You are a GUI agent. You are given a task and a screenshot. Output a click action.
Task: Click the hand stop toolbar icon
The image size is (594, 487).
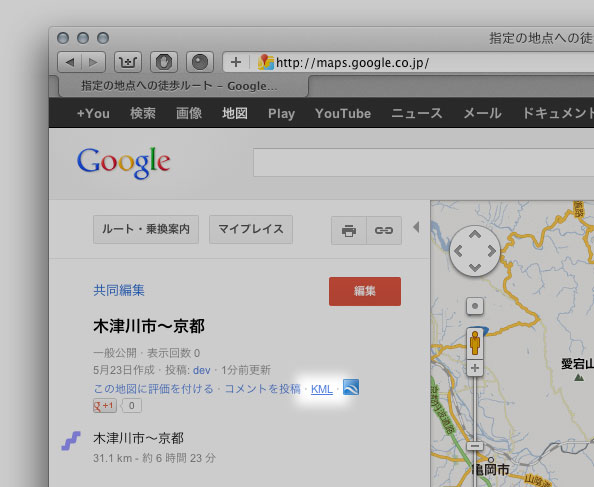(x=164, y=62)
